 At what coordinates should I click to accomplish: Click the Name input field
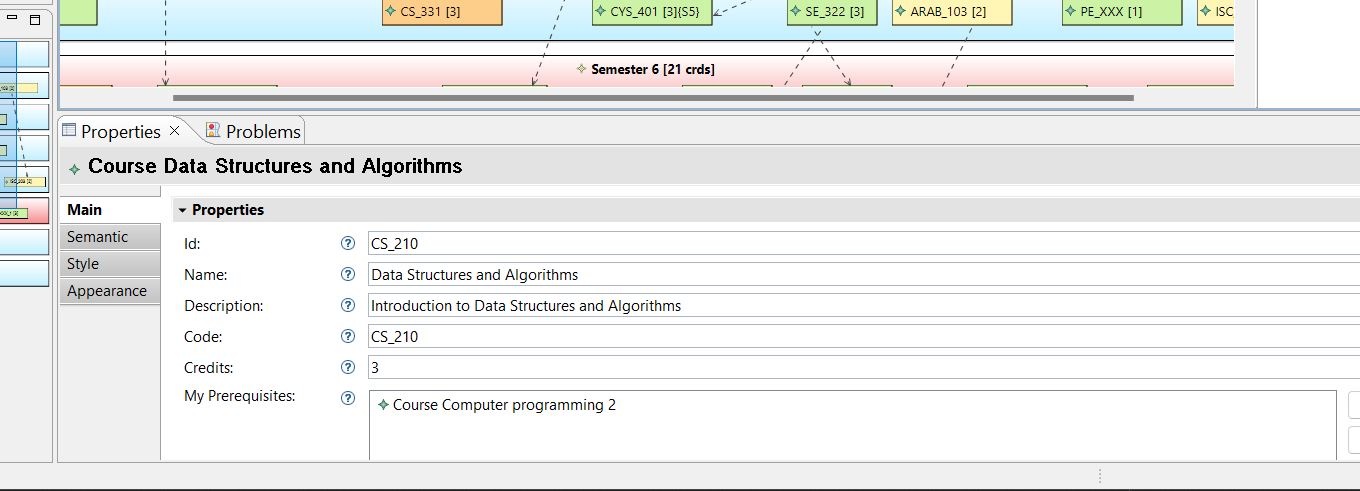[x=864, y=274]
